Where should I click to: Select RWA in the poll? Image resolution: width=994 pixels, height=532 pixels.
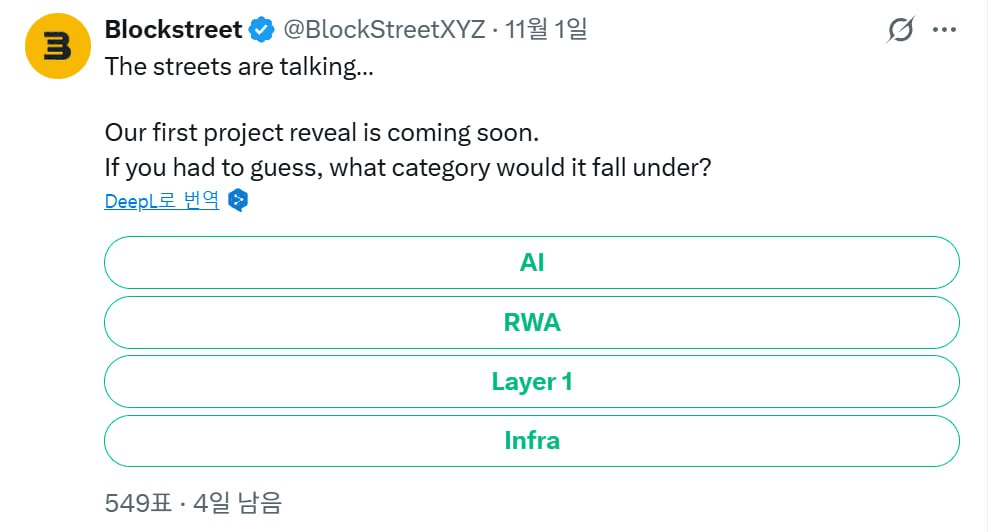click(531, 322)
